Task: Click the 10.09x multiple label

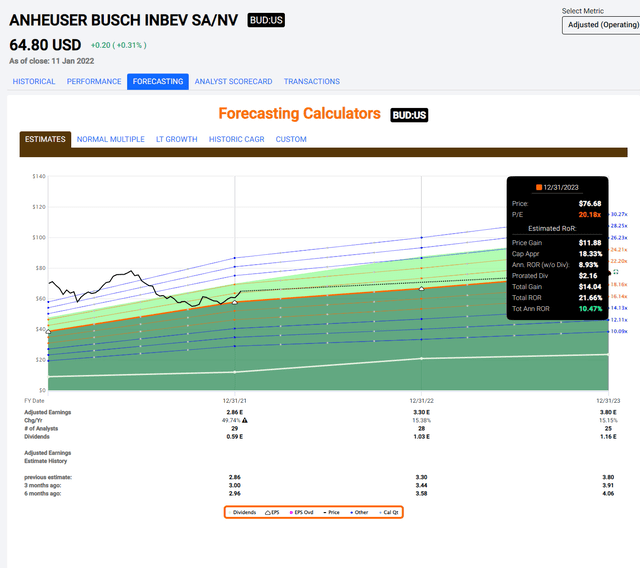Action: pos(619,331)
